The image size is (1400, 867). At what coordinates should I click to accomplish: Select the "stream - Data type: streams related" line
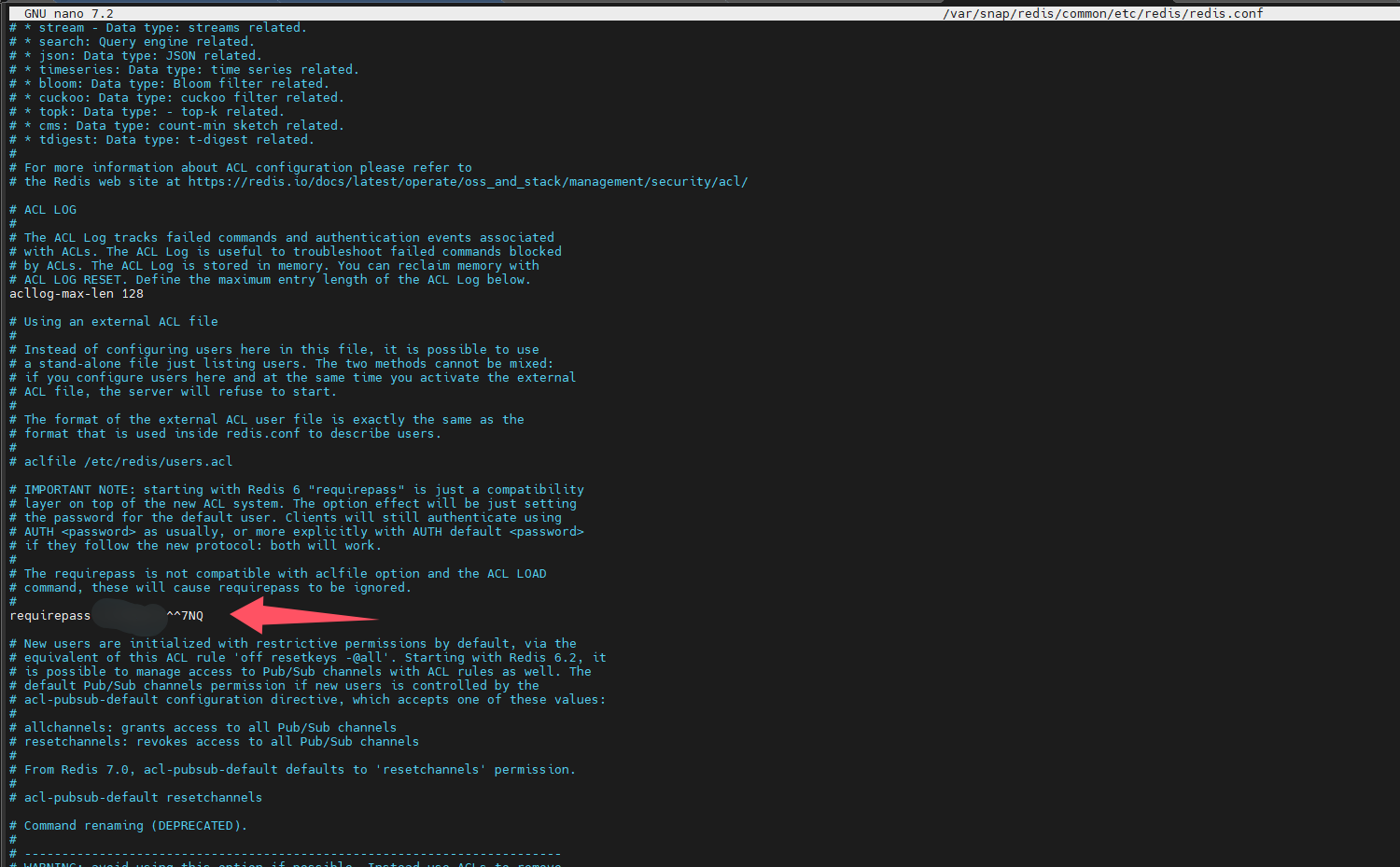[x=158, y=28]
